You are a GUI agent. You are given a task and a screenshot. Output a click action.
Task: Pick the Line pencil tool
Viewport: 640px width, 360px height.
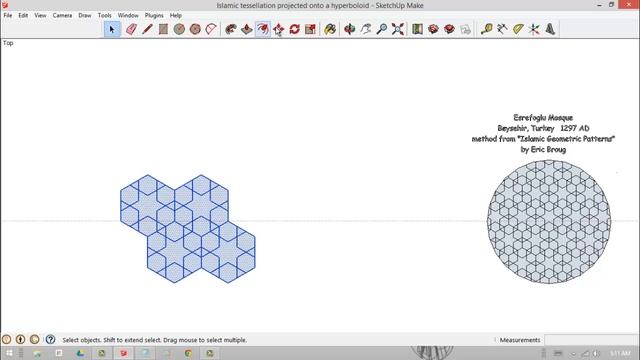coord(147,29)
